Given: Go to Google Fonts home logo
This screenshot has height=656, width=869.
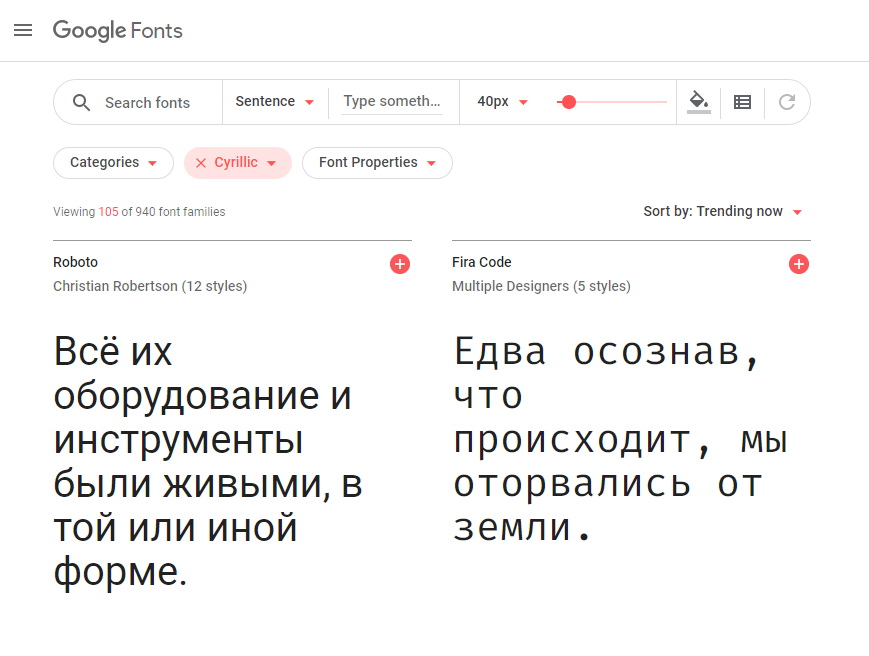Looking at the screenshot, I should coord(117,30).
